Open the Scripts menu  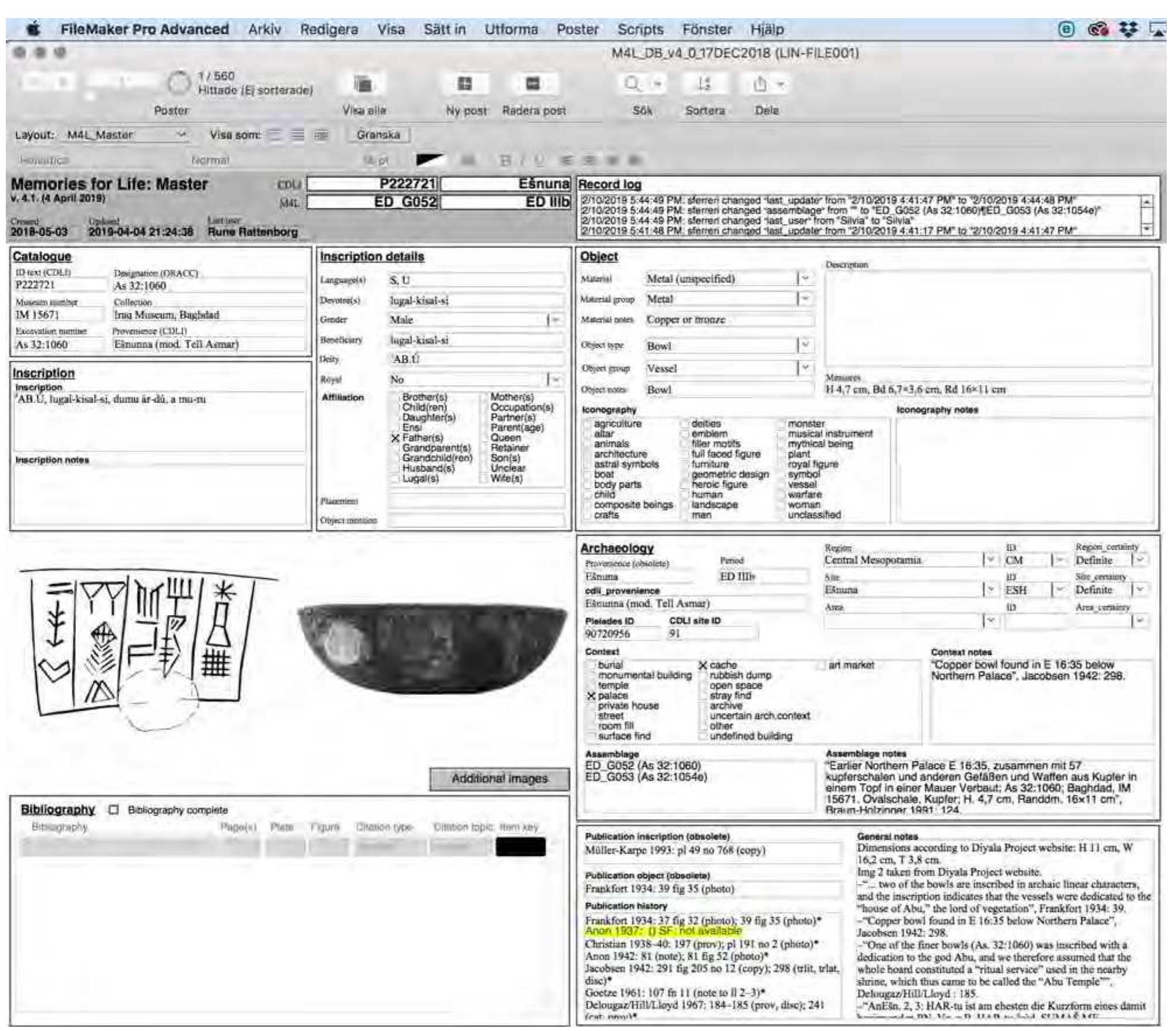[640, 29]
